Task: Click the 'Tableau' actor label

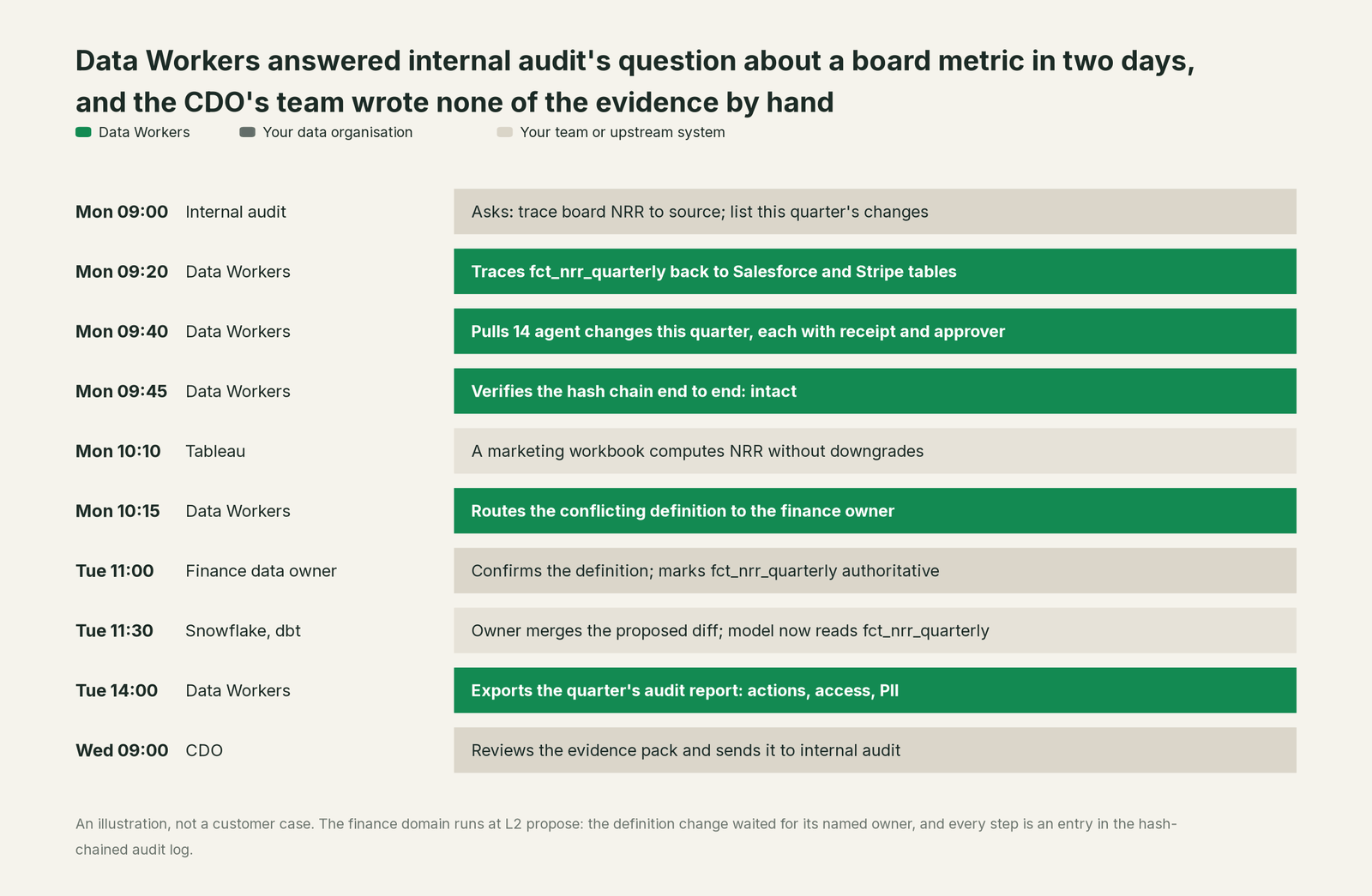Action: (215, 451)
